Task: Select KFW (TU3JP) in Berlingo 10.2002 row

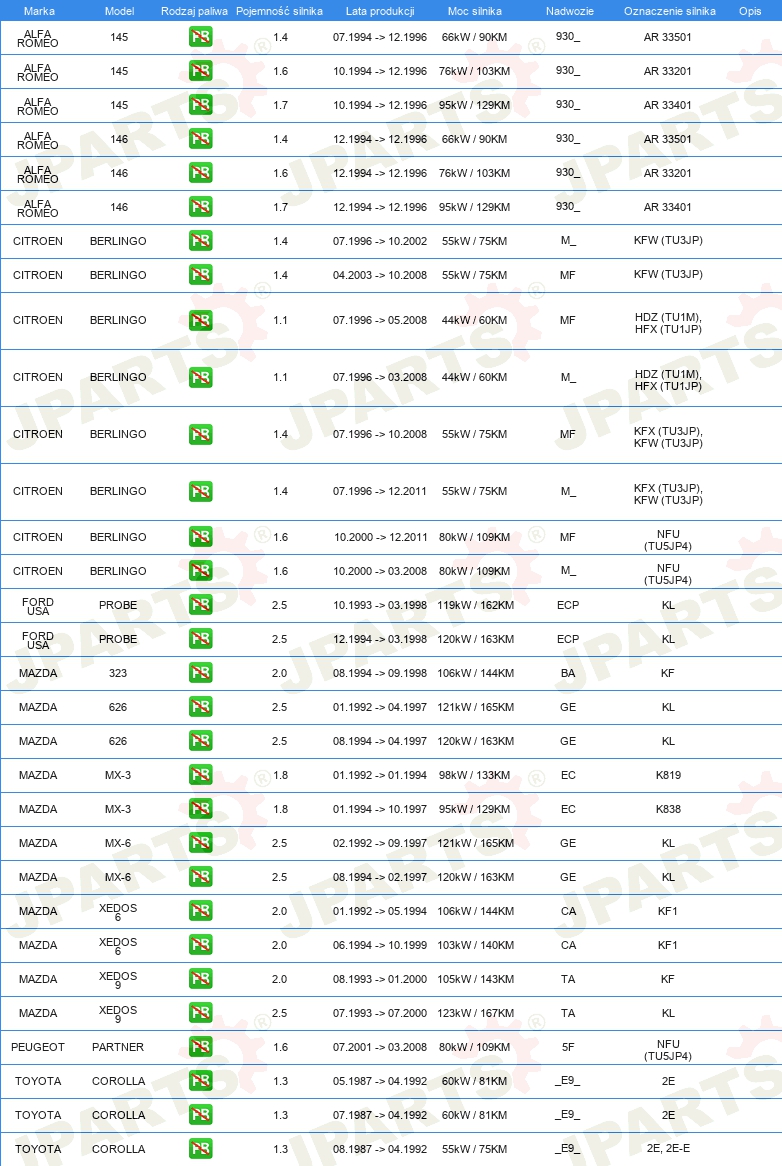Action: (x=668, y=240)
